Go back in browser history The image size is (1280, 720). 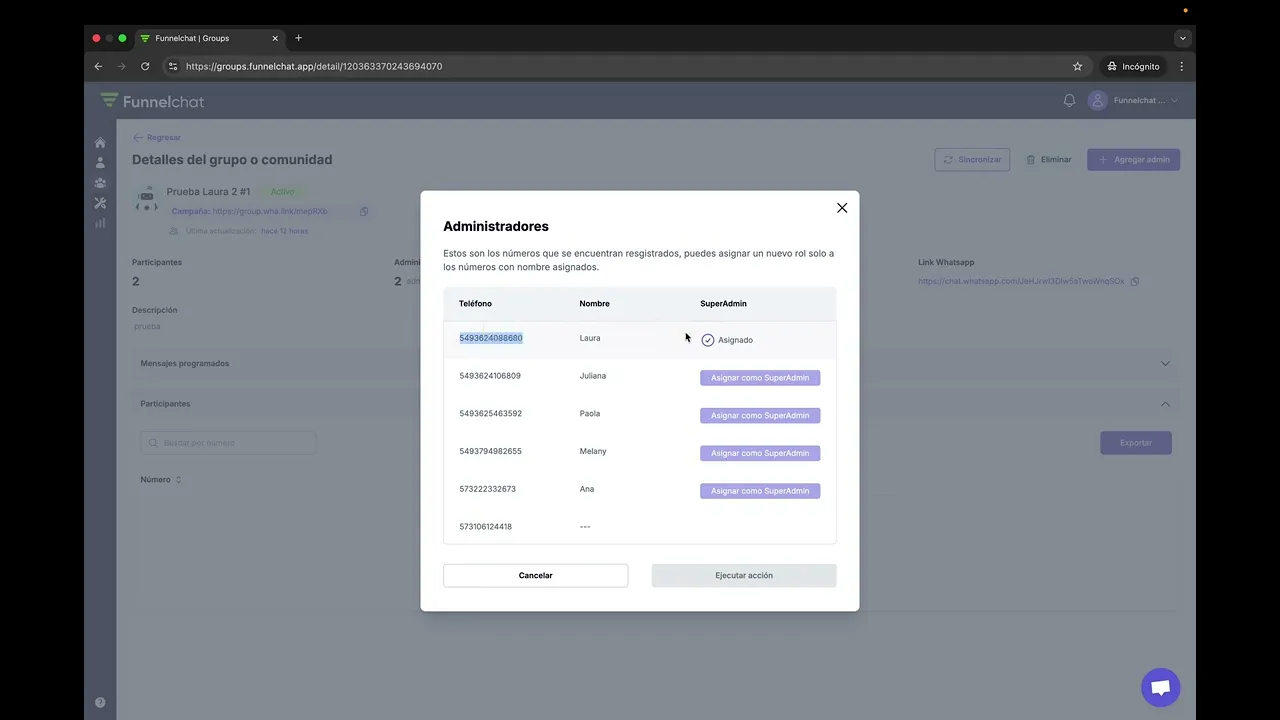coord(98,67)
